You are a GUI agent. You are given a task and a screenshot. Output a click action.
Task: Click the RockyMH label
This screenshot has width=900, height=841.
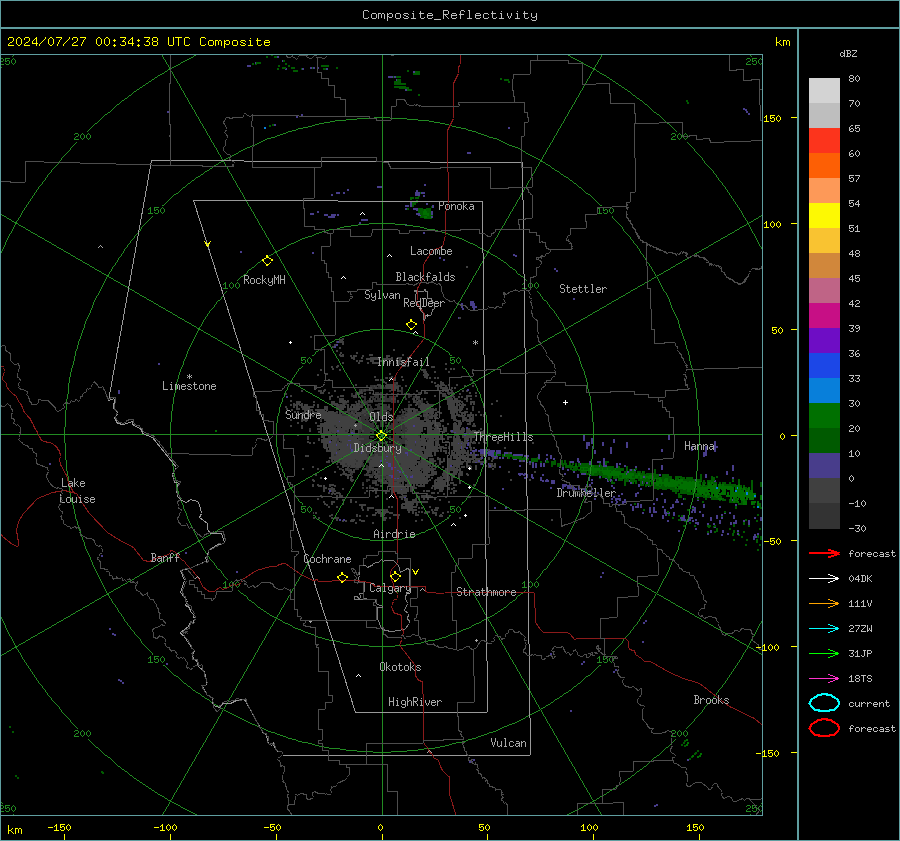point(264,280)
